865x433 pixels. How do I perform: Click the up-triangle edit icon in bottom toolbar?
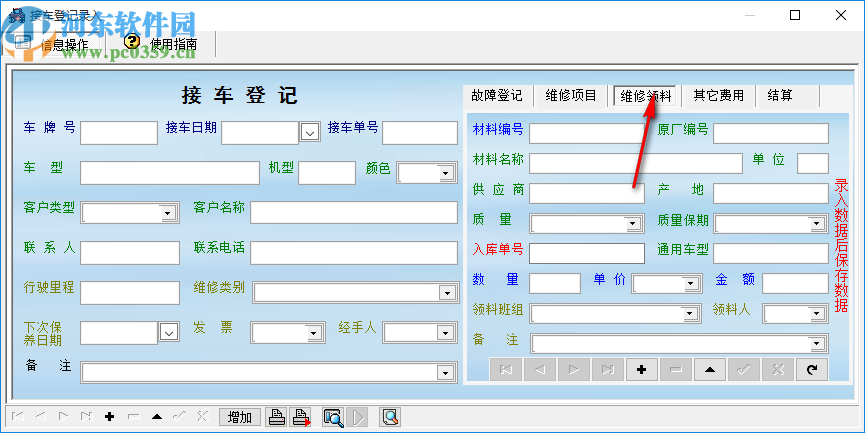[x=157, y=417]
